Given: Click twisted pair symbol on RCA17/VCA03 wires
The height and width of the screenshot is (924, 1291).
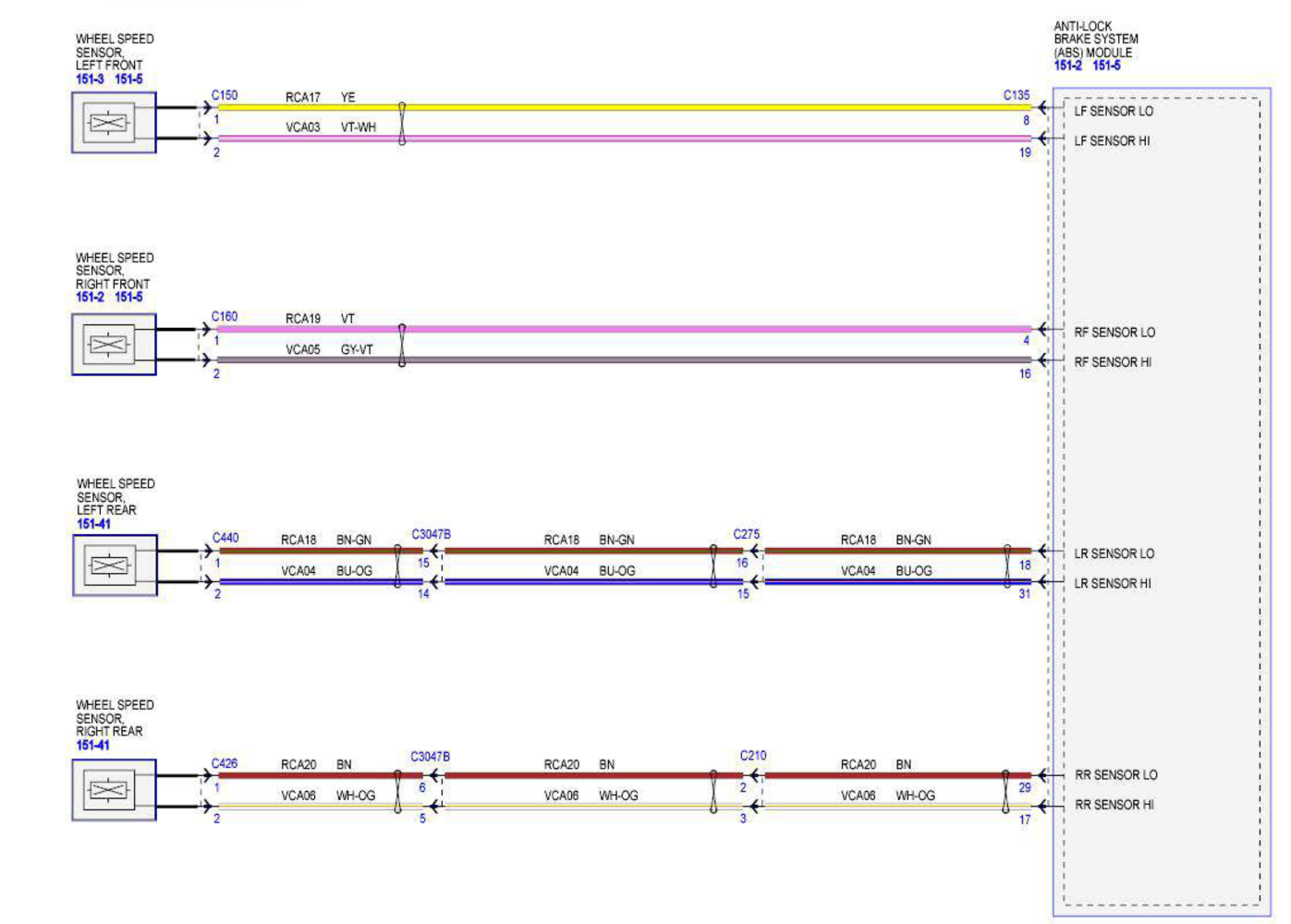Looking at the screenshot, I should [402, 123].
